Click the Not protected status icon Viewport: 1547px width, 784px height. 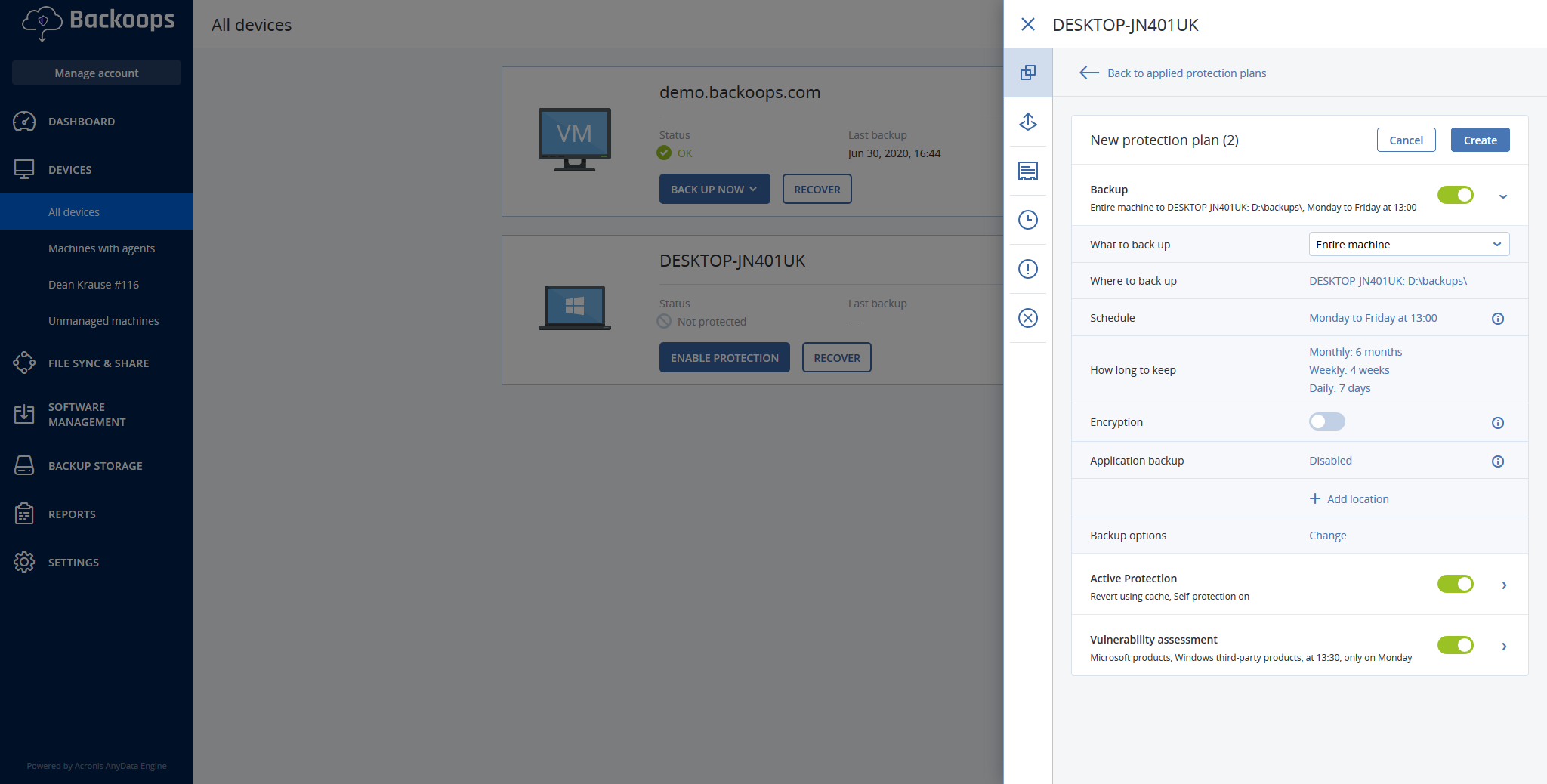pos(664,321)
